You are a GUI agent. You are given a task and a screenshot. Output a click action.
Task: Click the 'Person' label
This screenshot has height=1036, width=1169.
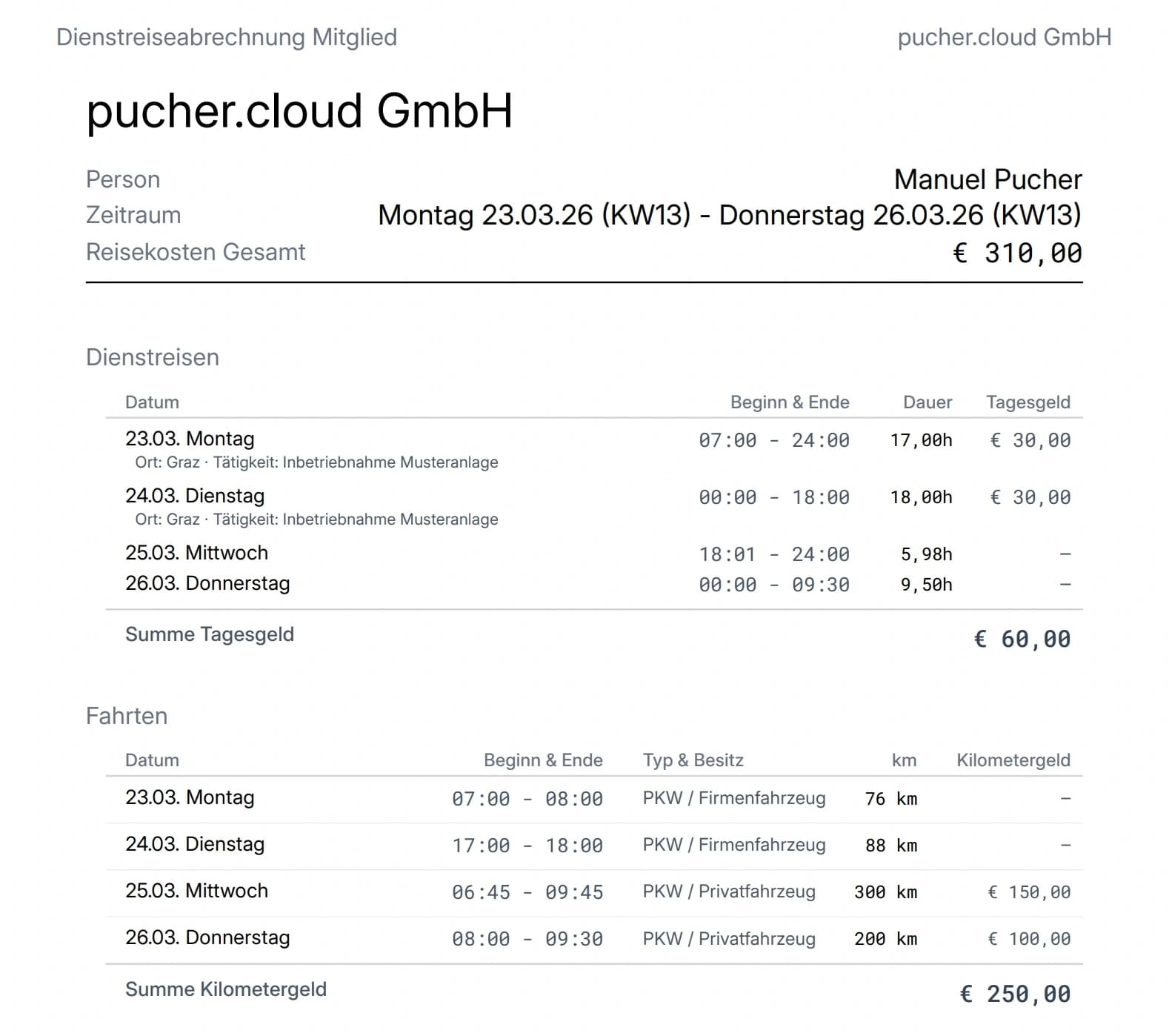pos(123,179)
